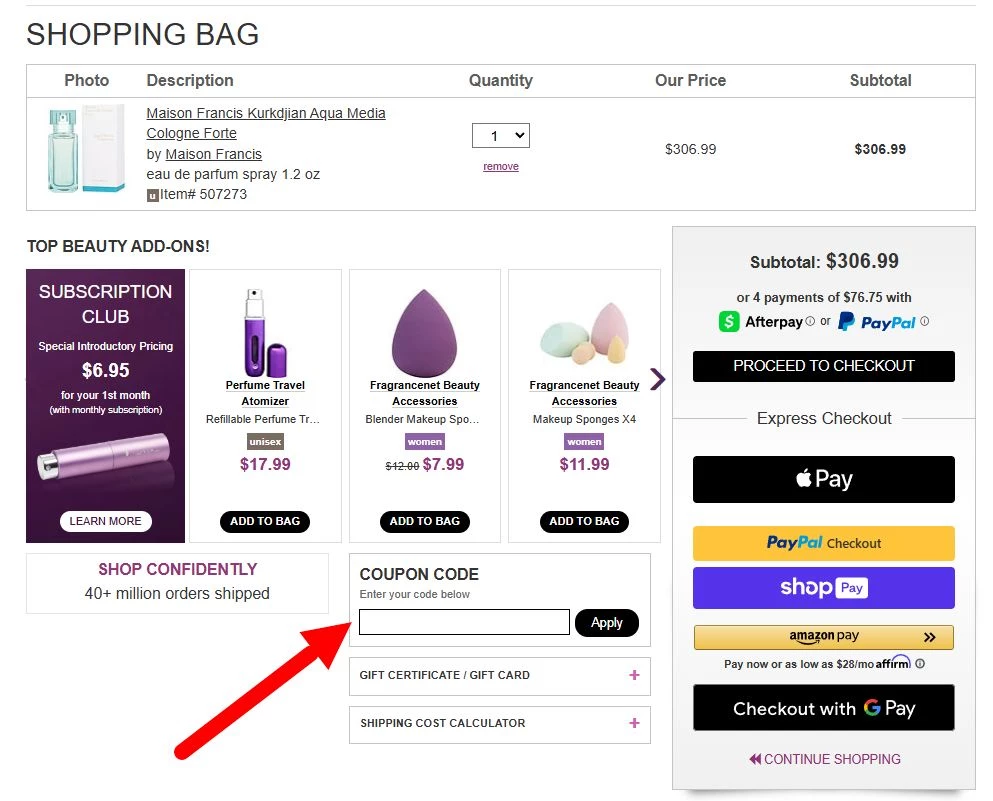Click the Afterpay info icon
This screenshot has height=801, width=993.
coord(811,322)
